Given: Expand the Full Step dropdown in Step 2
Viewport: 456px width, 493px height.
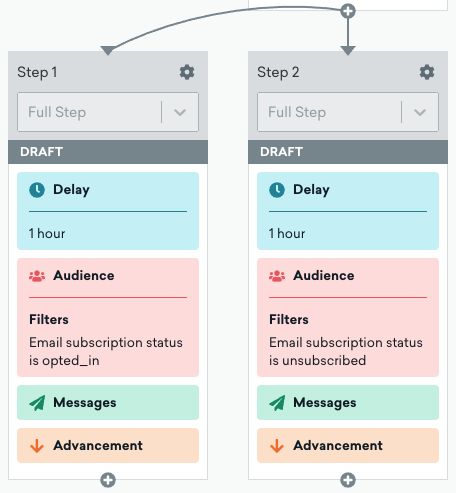Looking at the screenshot, I should click(348, 112).
